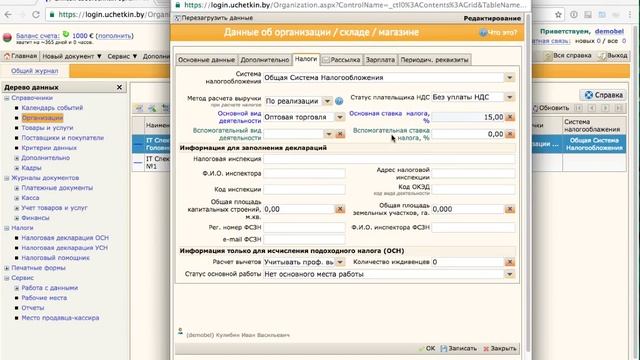The image size is (640, 360).
Task: Bookmark this page with star icon
Action: [x=558, y=15]
